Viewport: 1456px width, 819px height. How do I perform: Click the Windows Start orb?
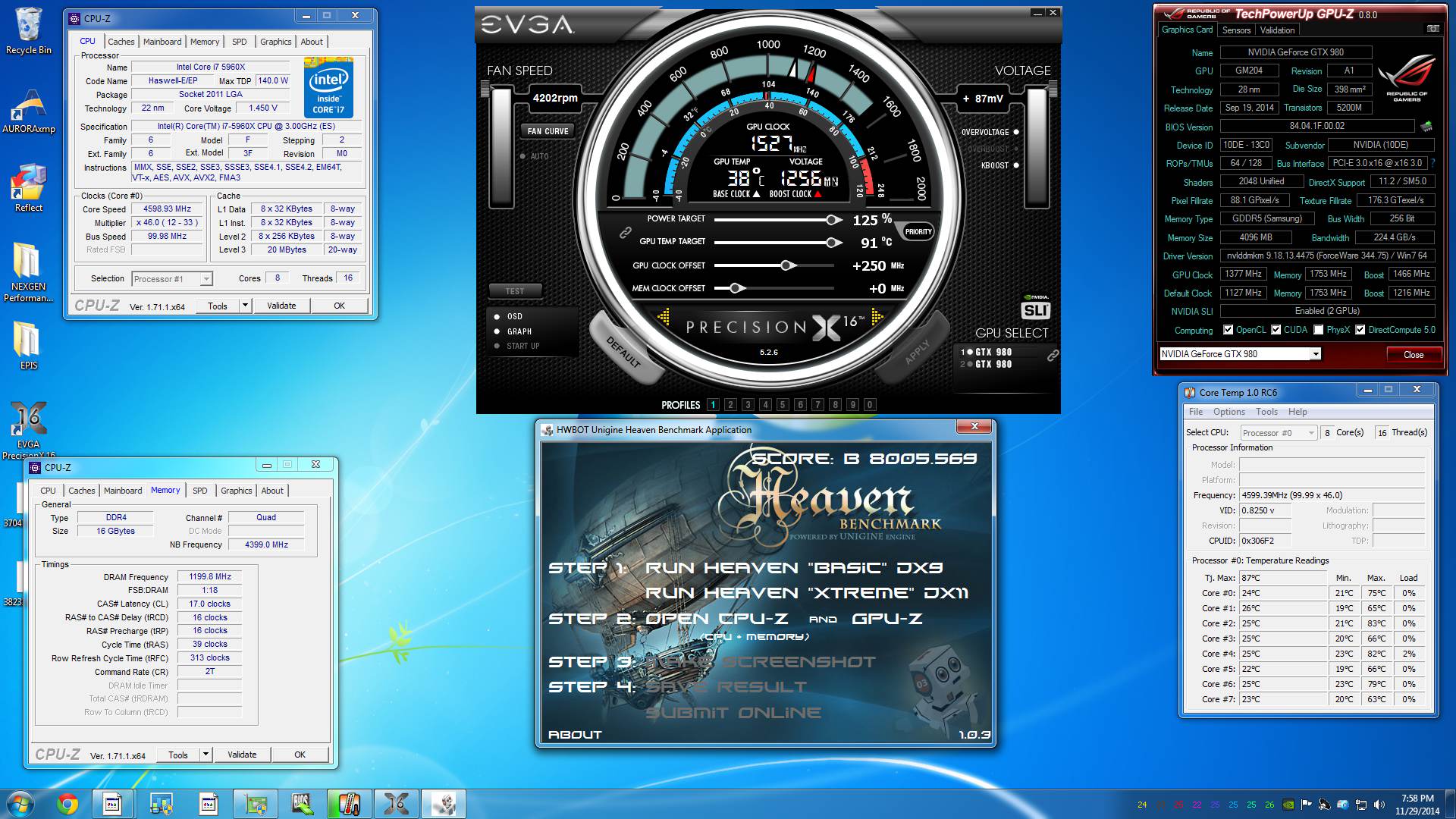click(x=20, y=804)
